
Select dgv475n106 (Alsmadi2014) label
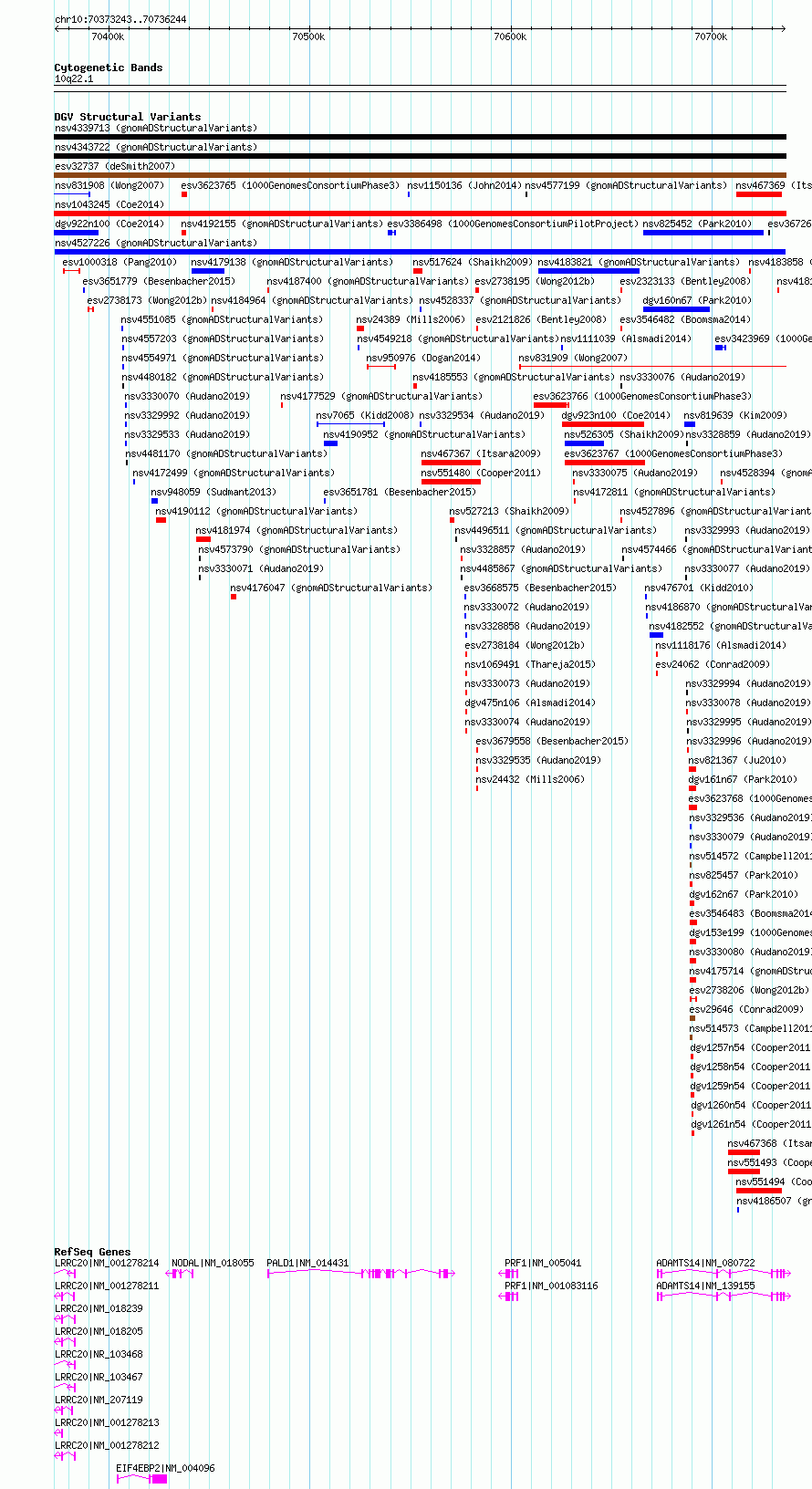(x=530, y=703)
